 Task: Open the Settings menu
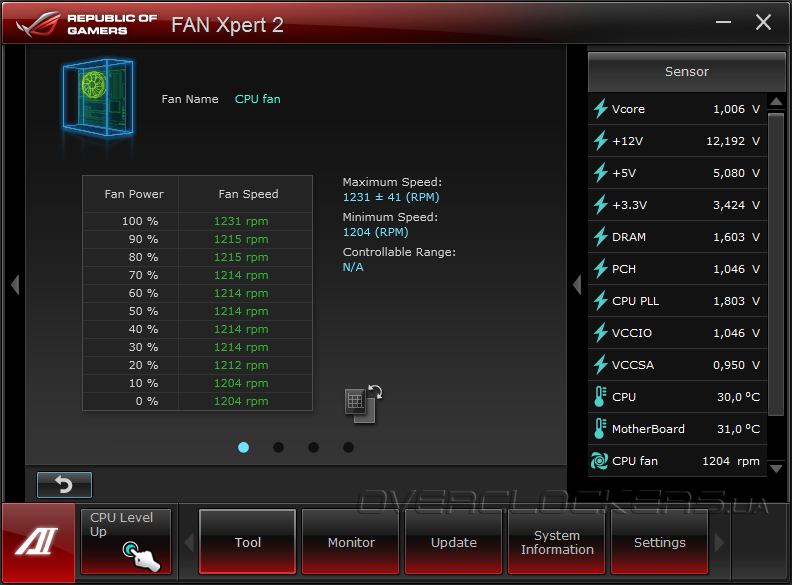[x=660, y=542]
